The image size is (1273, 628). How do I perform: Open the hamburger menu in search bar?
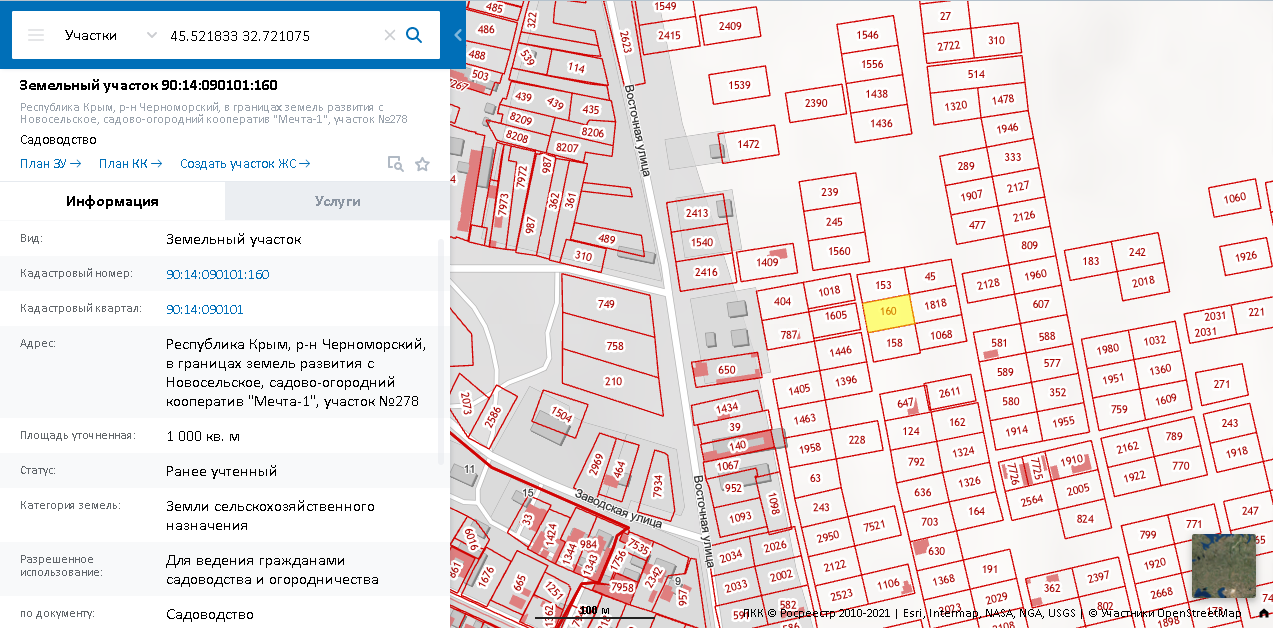click(x=36, y=35)
